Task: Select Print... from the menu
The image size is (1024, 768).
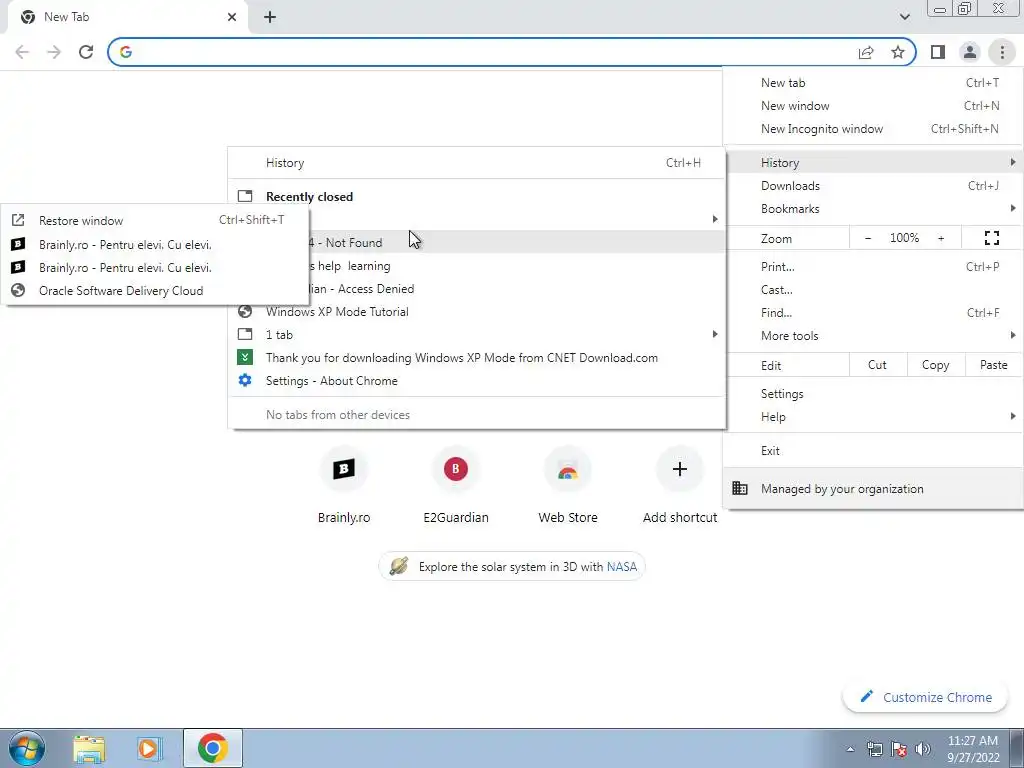Action: pos(873,266)
